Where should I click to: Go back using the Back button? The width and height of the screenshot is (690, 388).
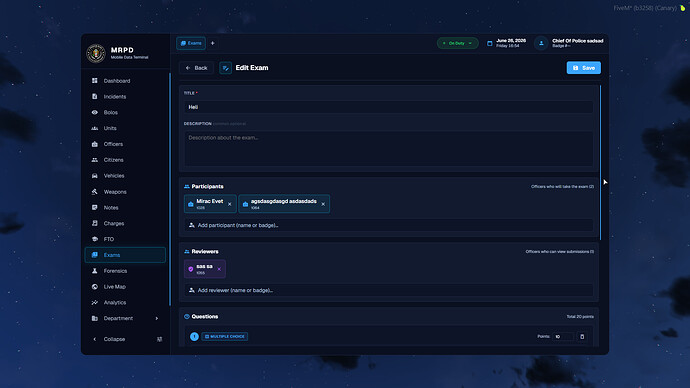tap(196, 68)
